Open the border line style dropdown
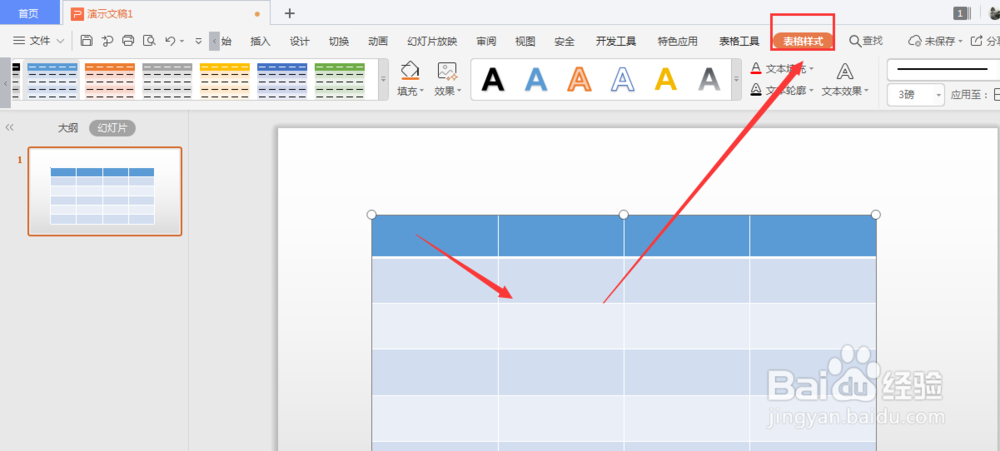 tap(943, 68)
